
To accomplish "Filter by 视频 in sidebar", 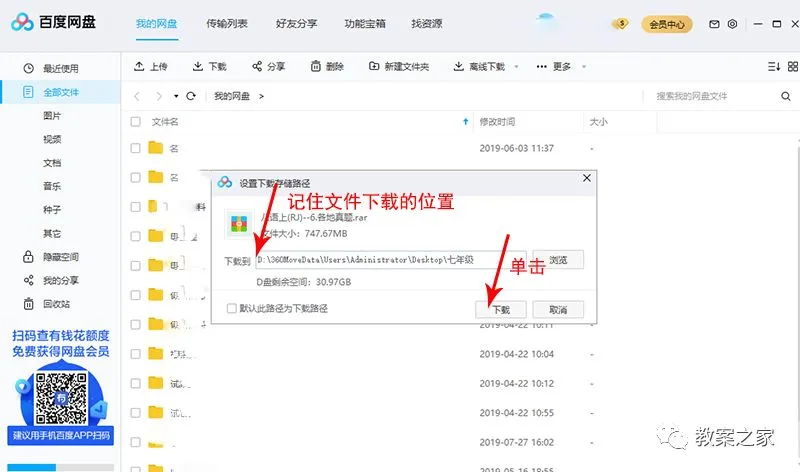I will coord(52,139).
